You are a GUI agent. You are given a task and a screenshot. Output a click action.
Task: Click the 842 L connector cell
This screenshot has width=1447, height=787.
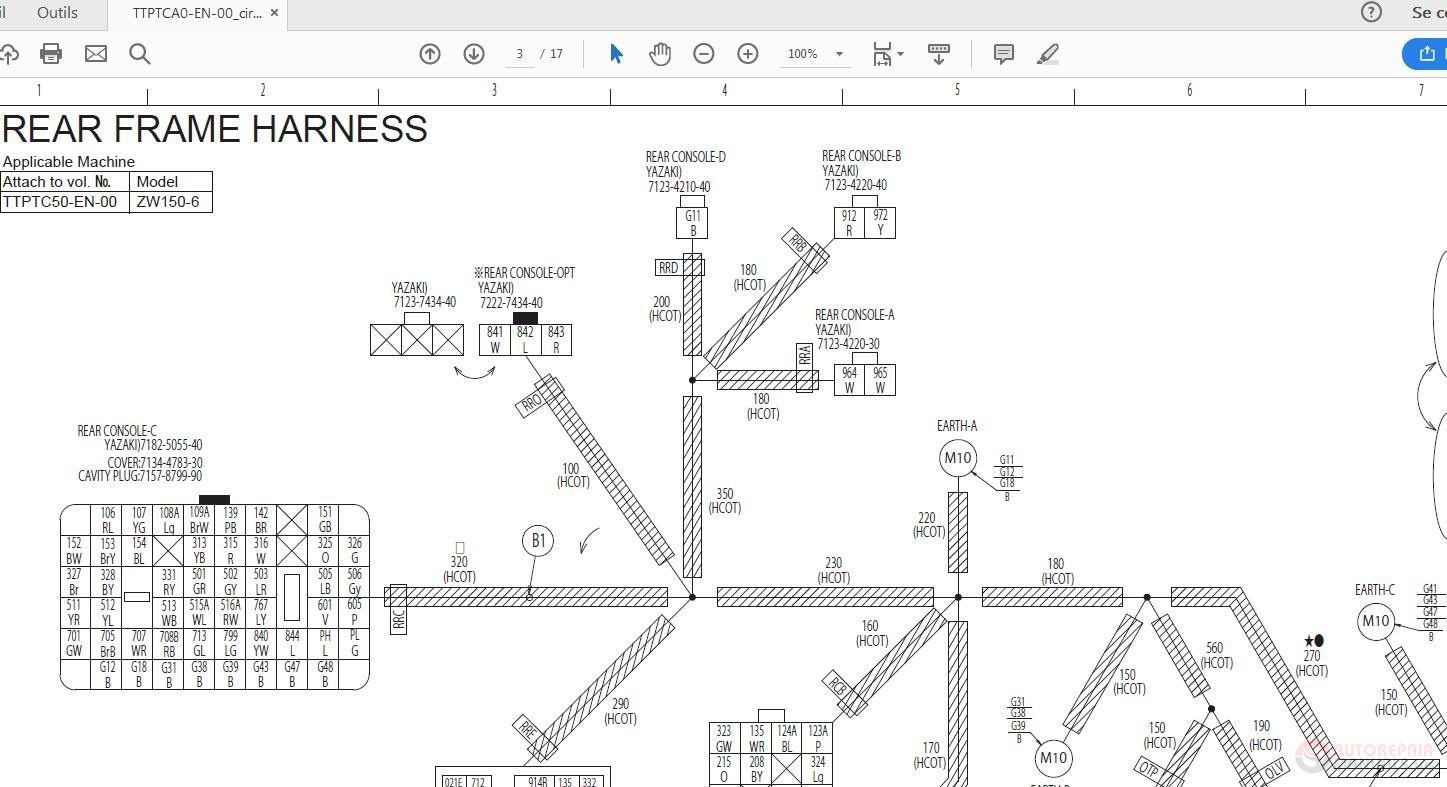[525, 340]
